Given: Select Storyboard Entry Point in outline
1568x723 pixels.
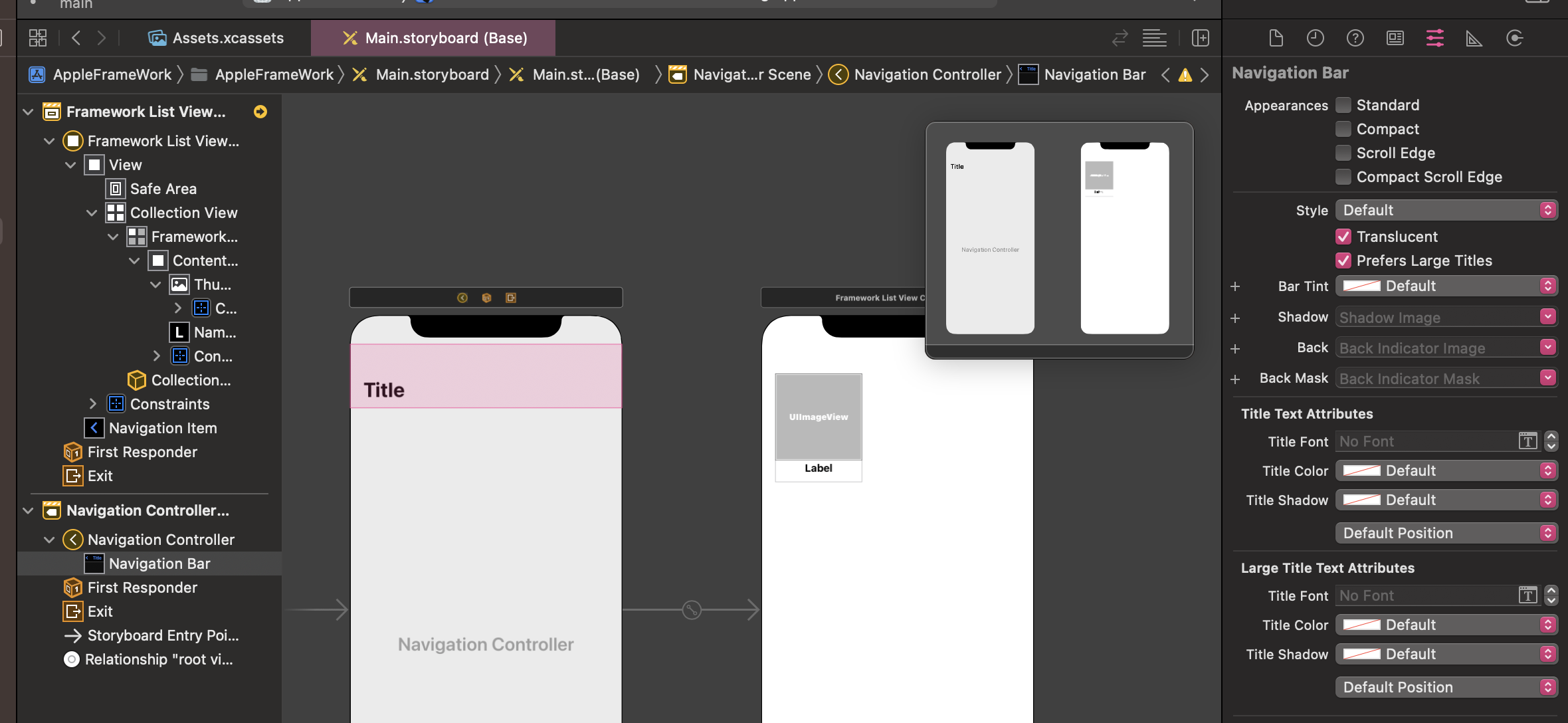Looking at the screenshot, I should click(x=163, y=635).
